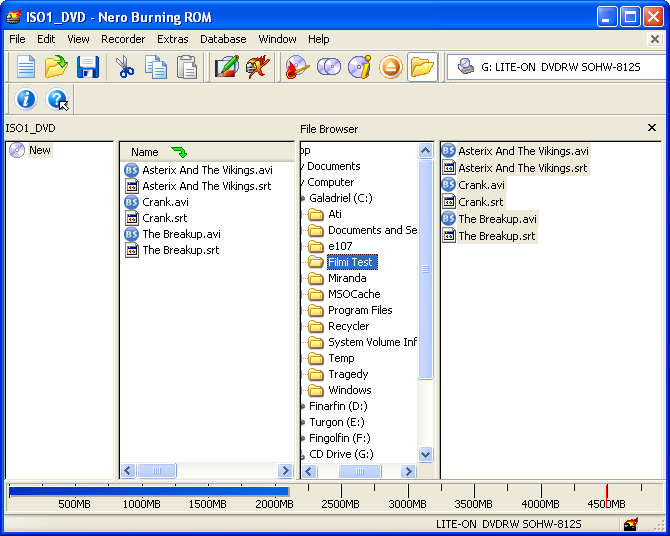
Task: Click the folder tree scroll-down arrow
Action: coord(425,454)
